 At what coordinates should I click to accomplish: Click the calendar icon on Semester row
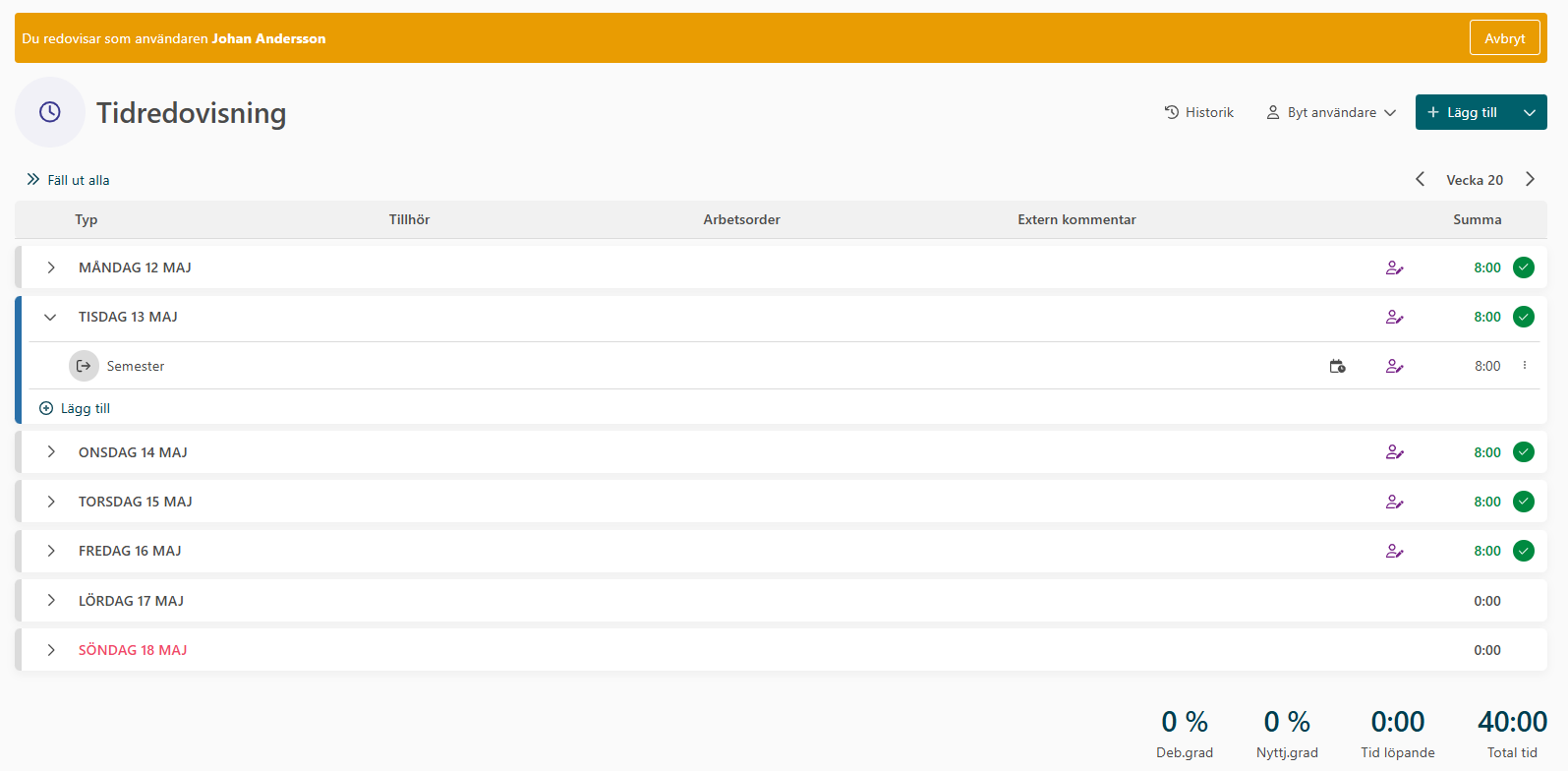[x=1337, y=366]
